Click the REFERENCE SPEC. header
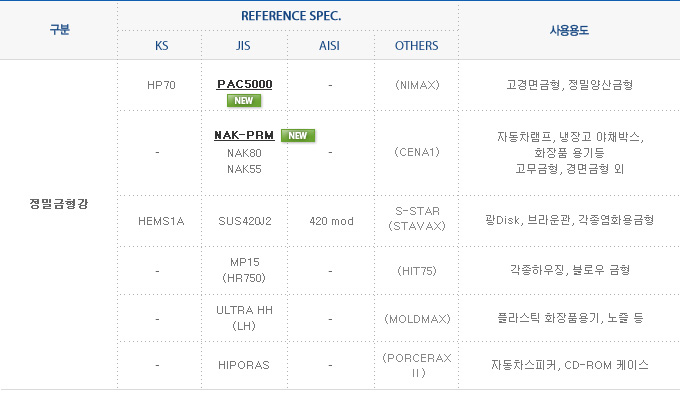This screenshot has width=680, height=400. (x=291, y=16)
